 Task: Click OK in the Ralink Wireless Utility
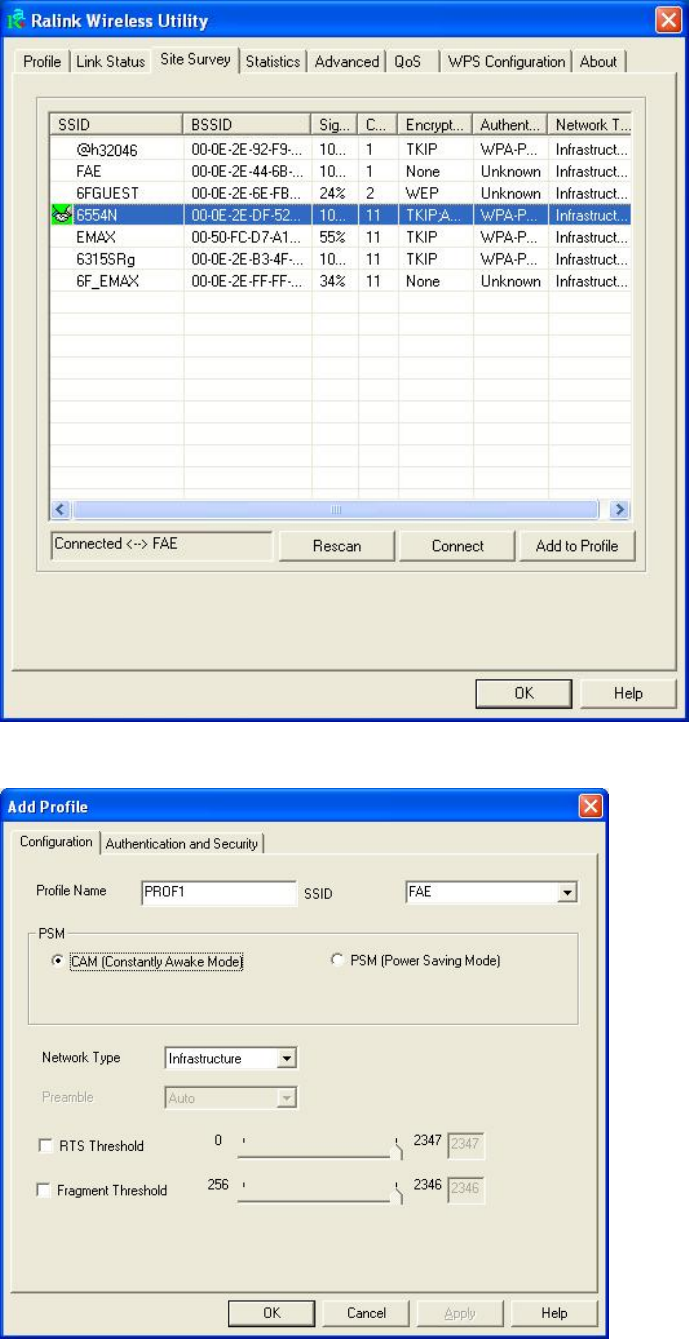524,693
